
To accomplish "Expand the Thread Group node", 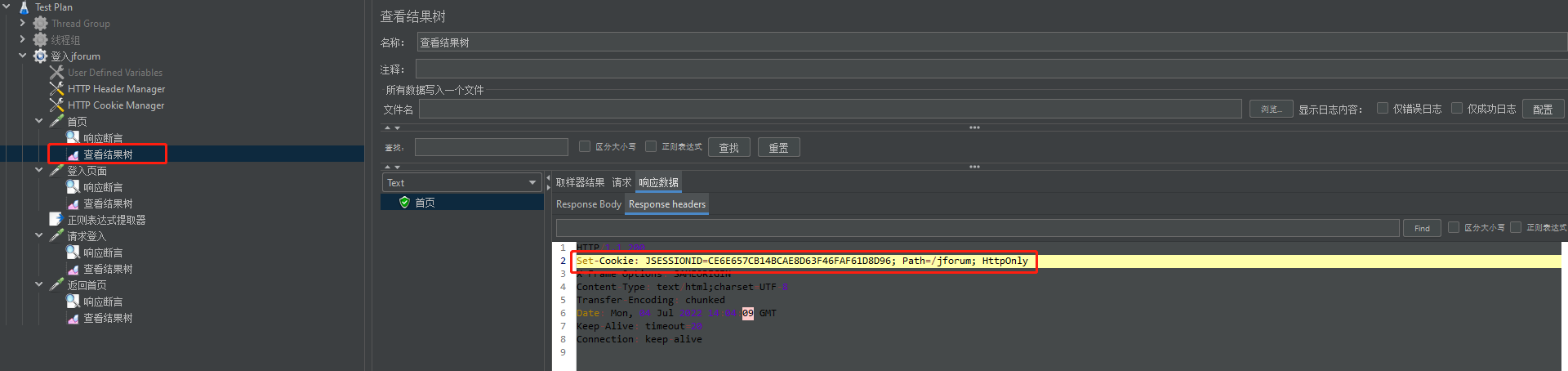I will click(23, 23).
